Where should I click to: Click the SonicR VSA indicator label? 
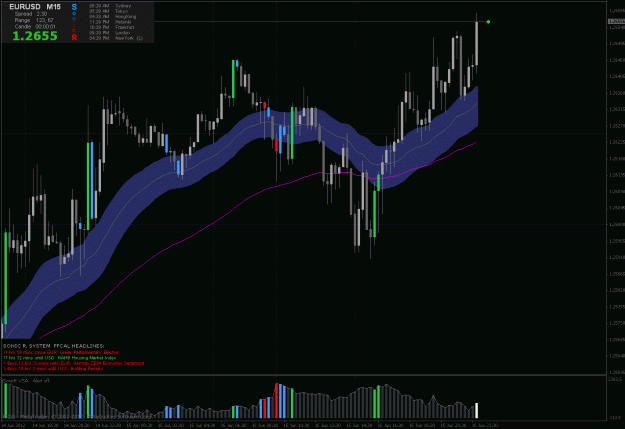pos(27,381)
